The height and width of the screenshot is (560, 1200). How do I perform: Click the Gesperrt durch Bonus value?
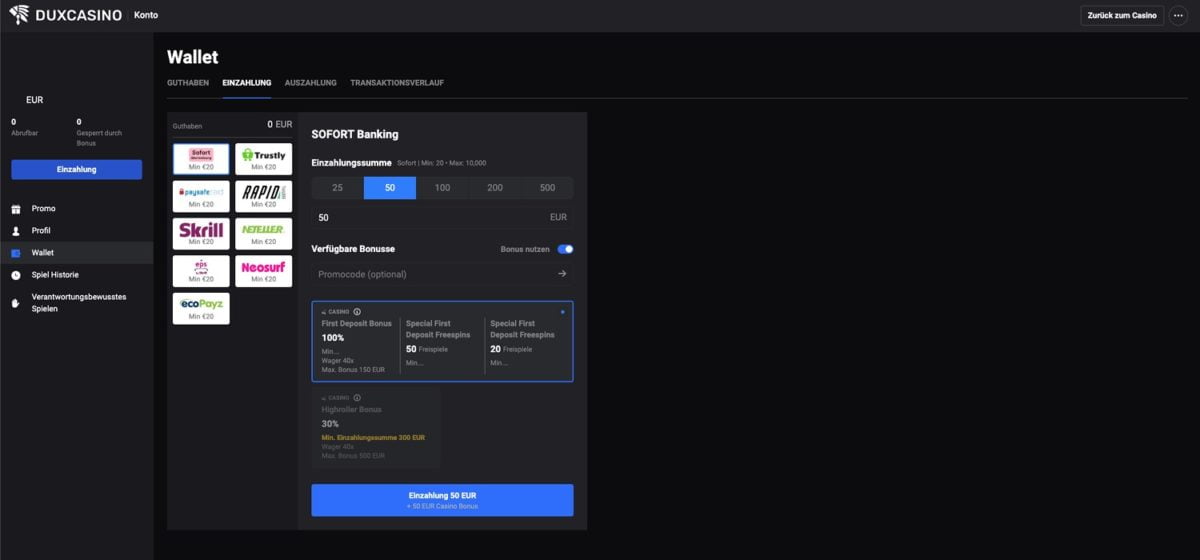click(79, 121)
